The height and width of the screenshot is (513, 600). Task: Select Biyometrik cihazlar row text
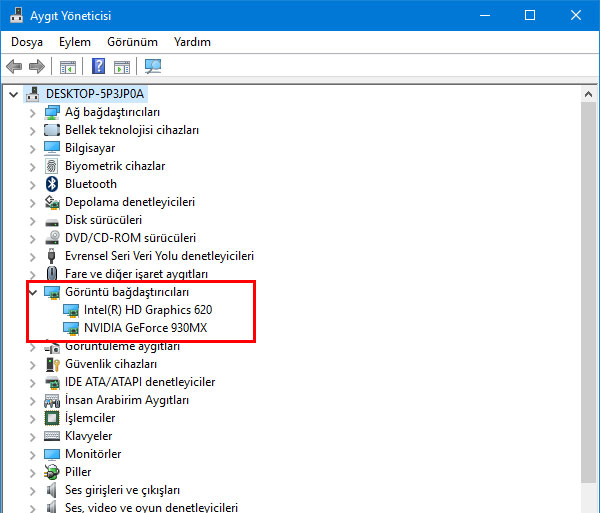(x=115, y=166)
